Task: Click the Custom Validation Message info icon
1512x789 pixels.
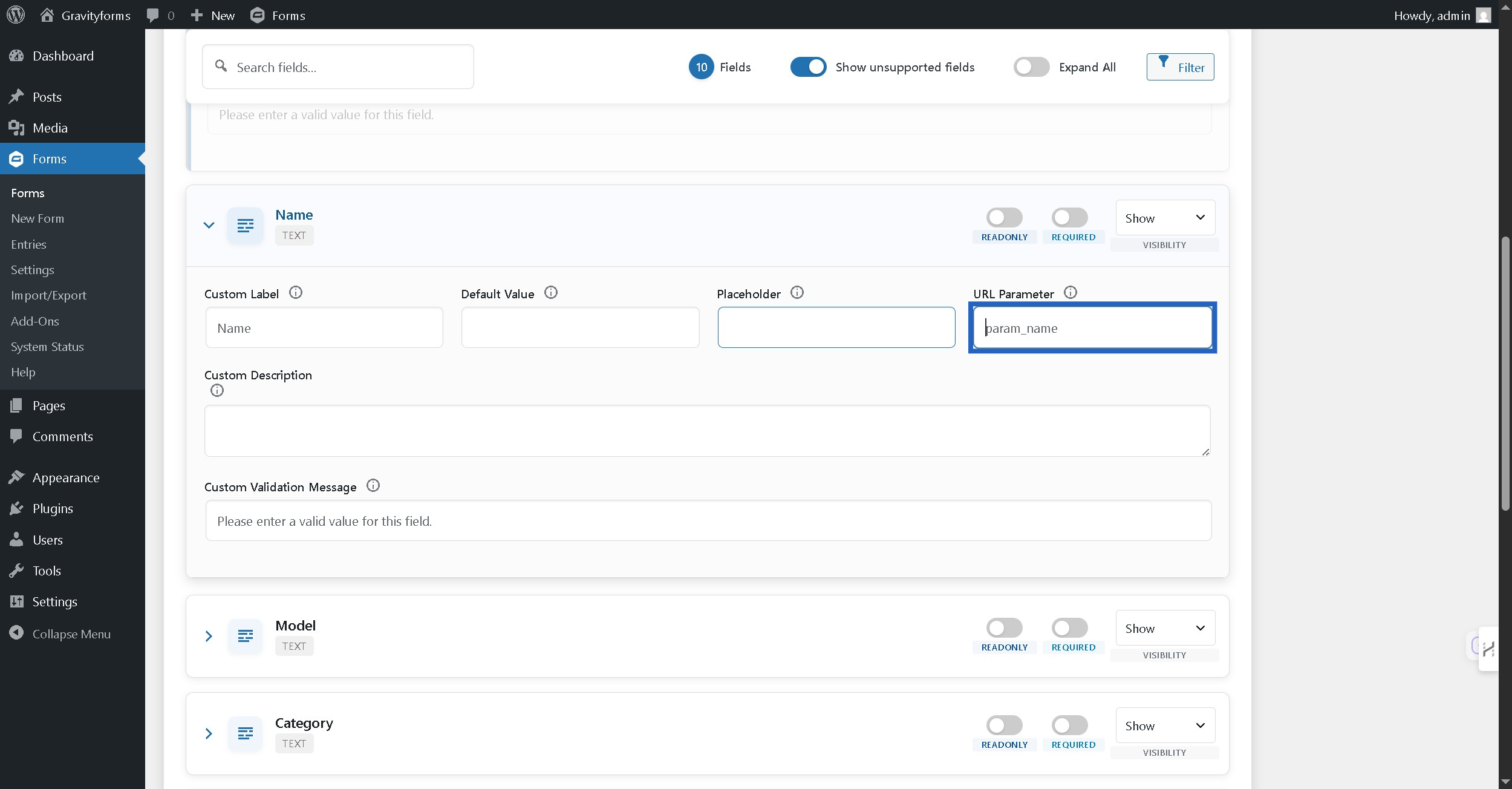Action: pos(373,486)
